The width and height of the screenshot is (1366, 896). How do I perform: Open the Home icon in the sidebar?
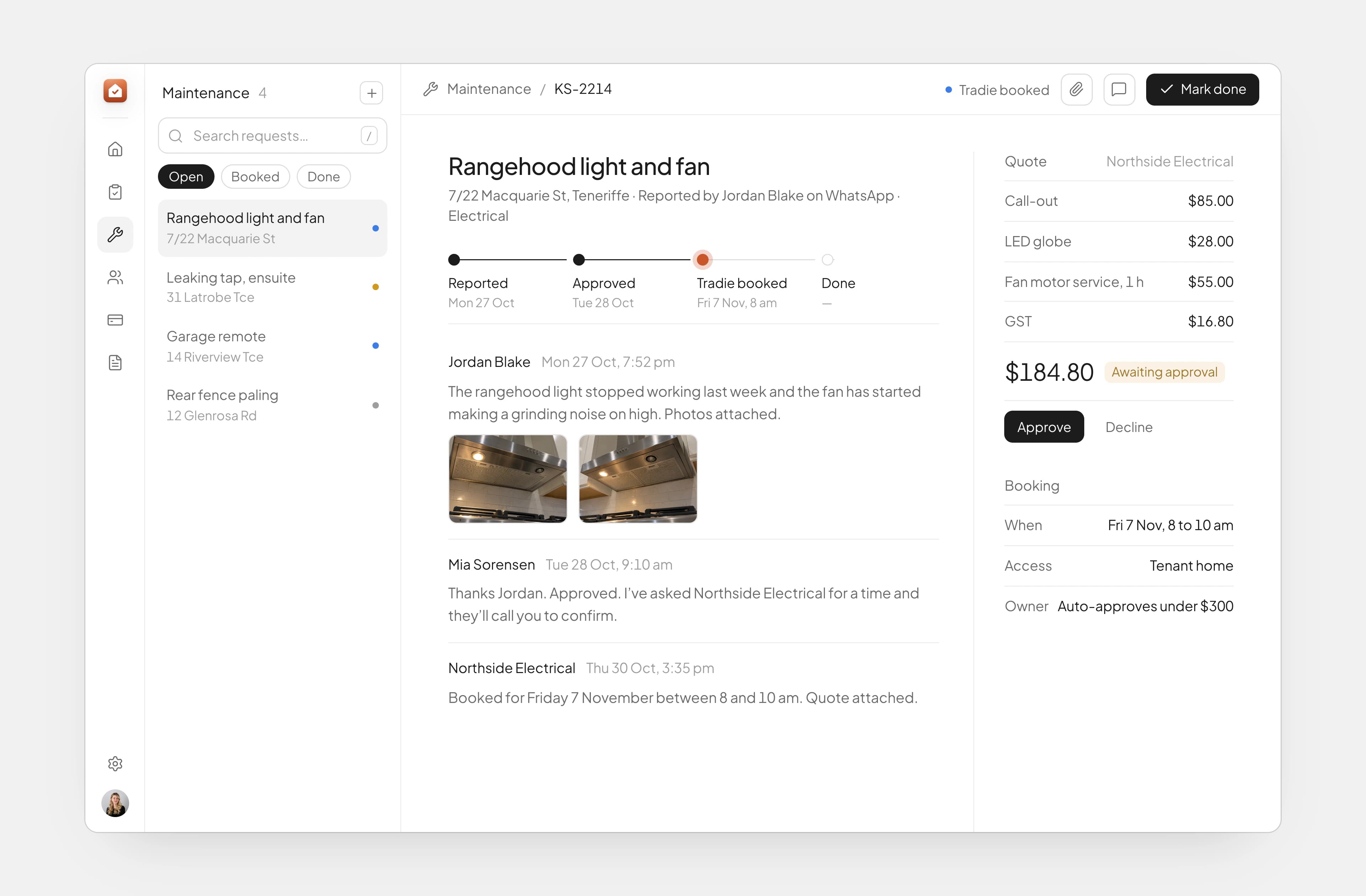115,149
